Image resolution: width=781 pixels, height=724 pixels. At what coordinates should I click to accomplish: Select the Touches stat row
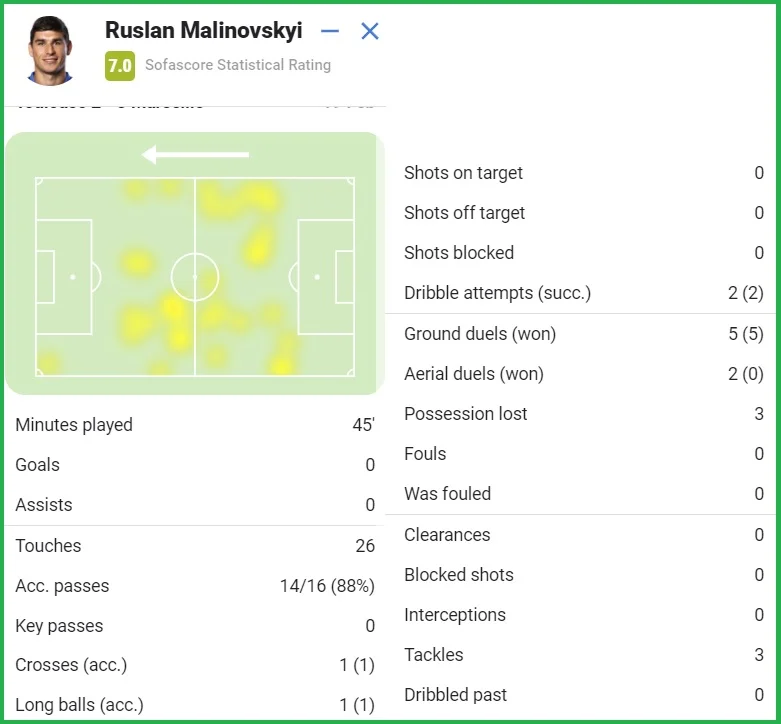[195, 546]
